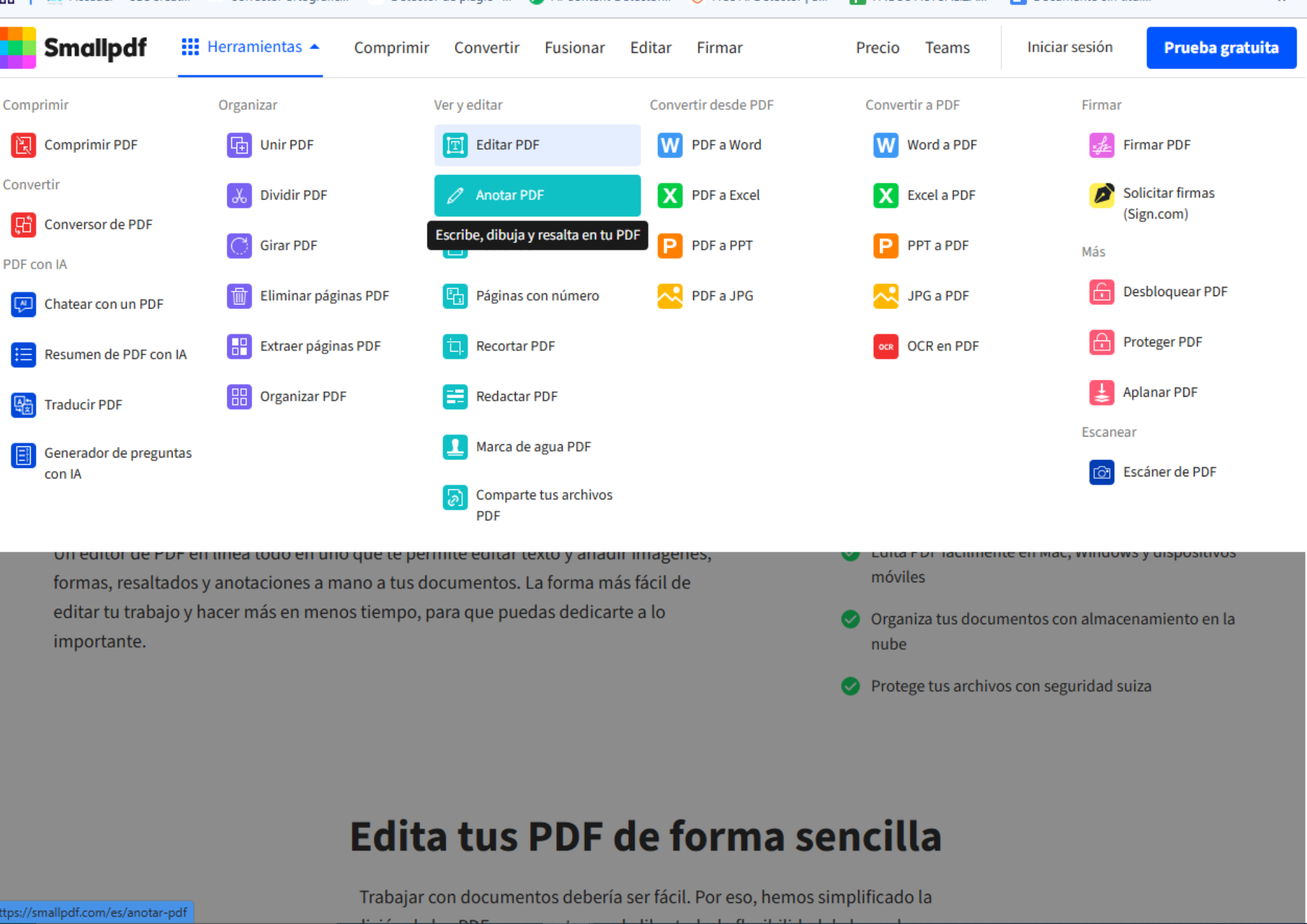Click Iniciar sesión
The image size is (1307, 924).
click(x=1070, y=47)
